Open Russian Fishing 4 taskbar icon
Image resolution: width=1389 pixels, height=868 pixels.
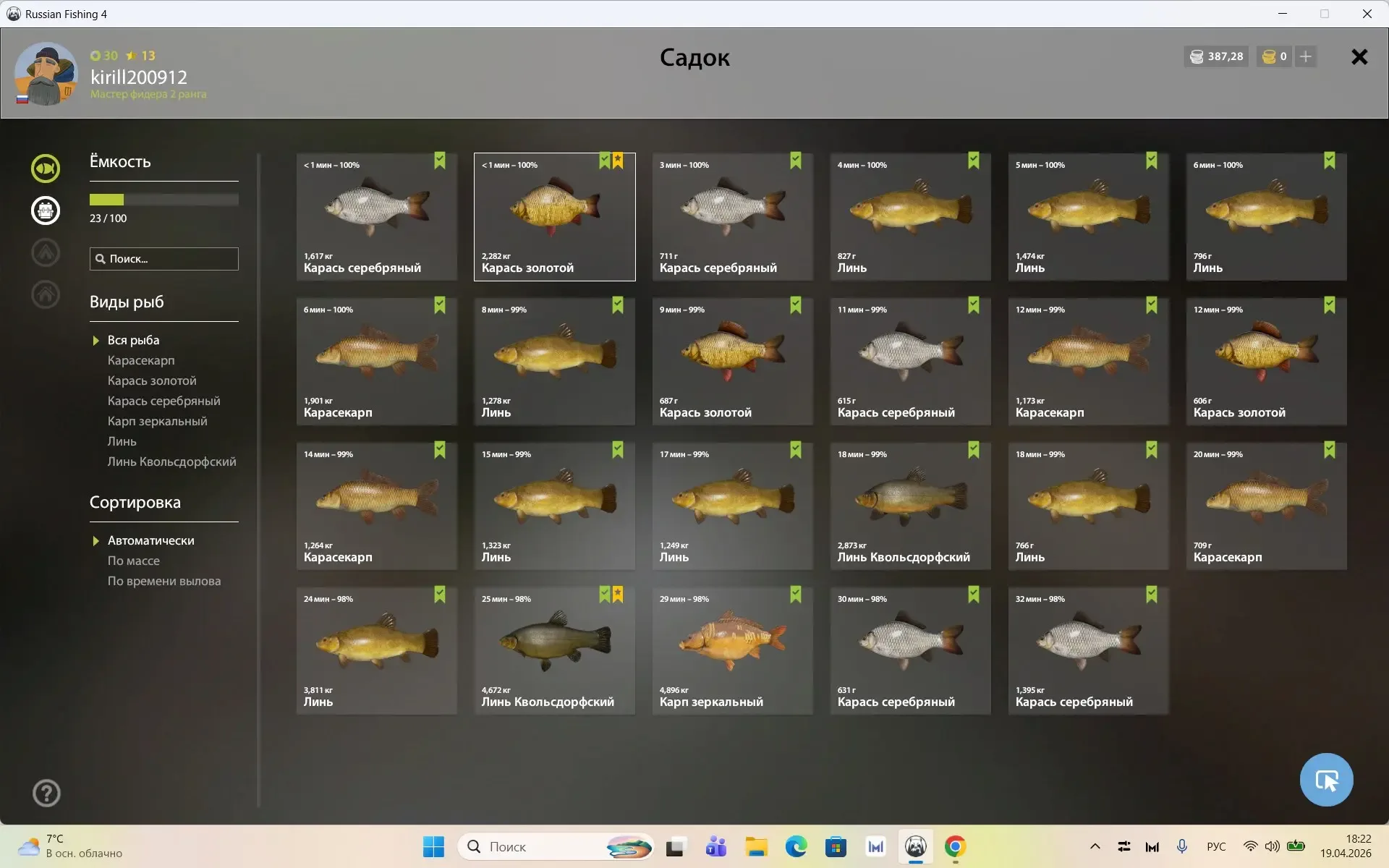[x=915, y=846]
